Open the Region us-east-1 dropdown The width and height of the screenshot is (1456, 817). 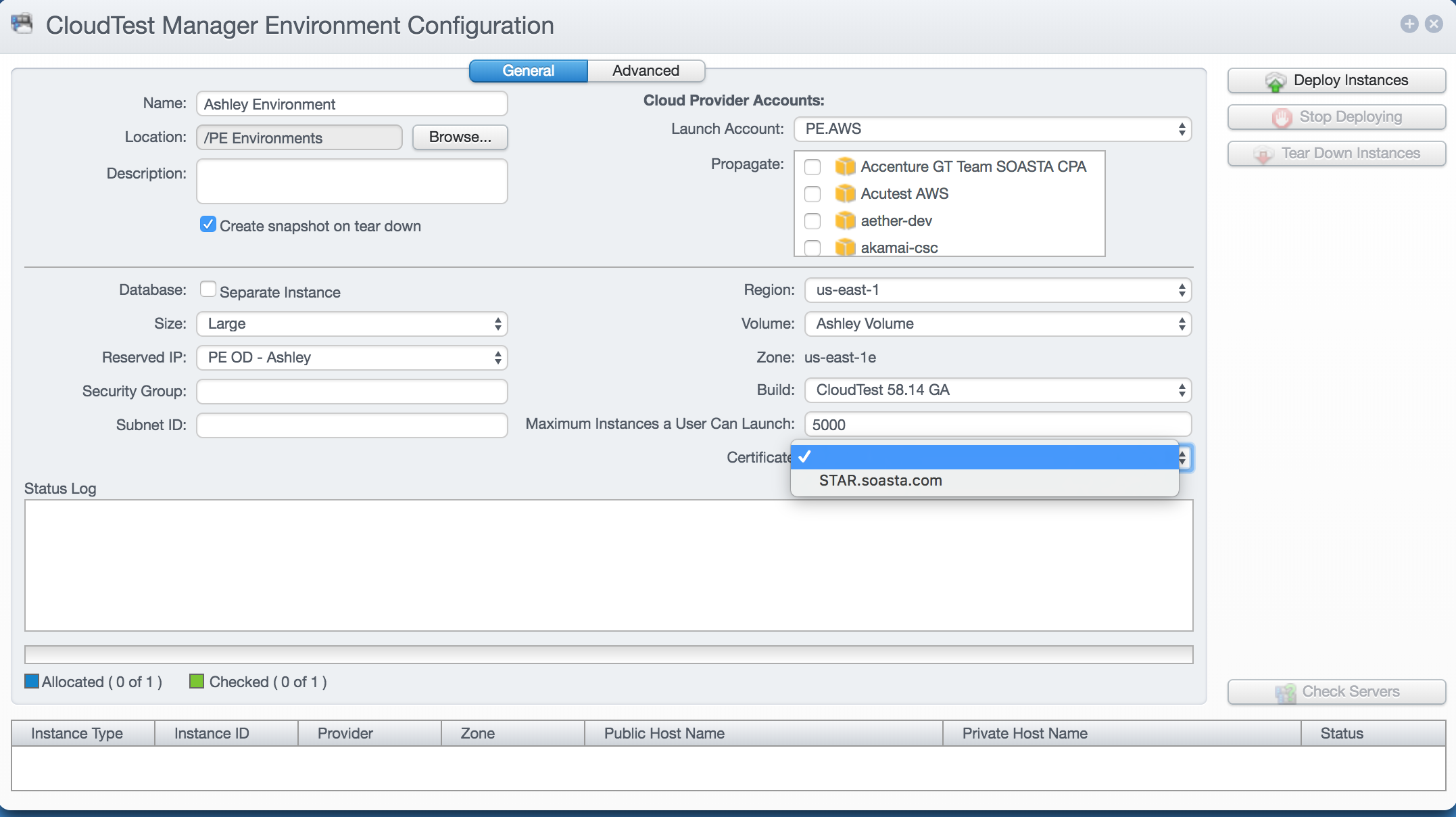tap(997, 290)
